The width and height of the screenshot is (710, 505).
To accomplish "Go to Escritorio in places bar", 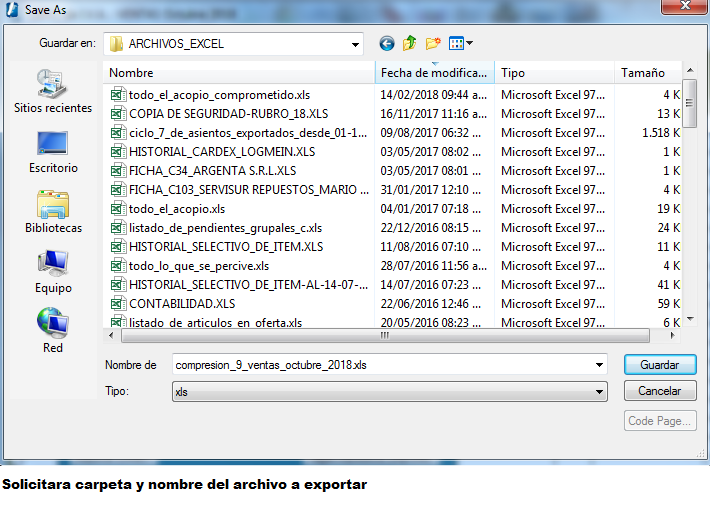I will [x=53, y=153].
